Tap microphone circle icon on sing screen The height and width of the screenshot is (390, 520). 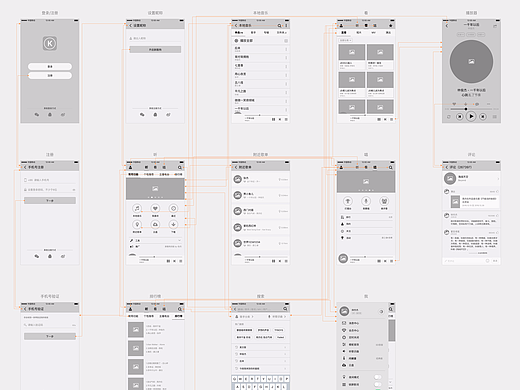(x=366, y=201)
